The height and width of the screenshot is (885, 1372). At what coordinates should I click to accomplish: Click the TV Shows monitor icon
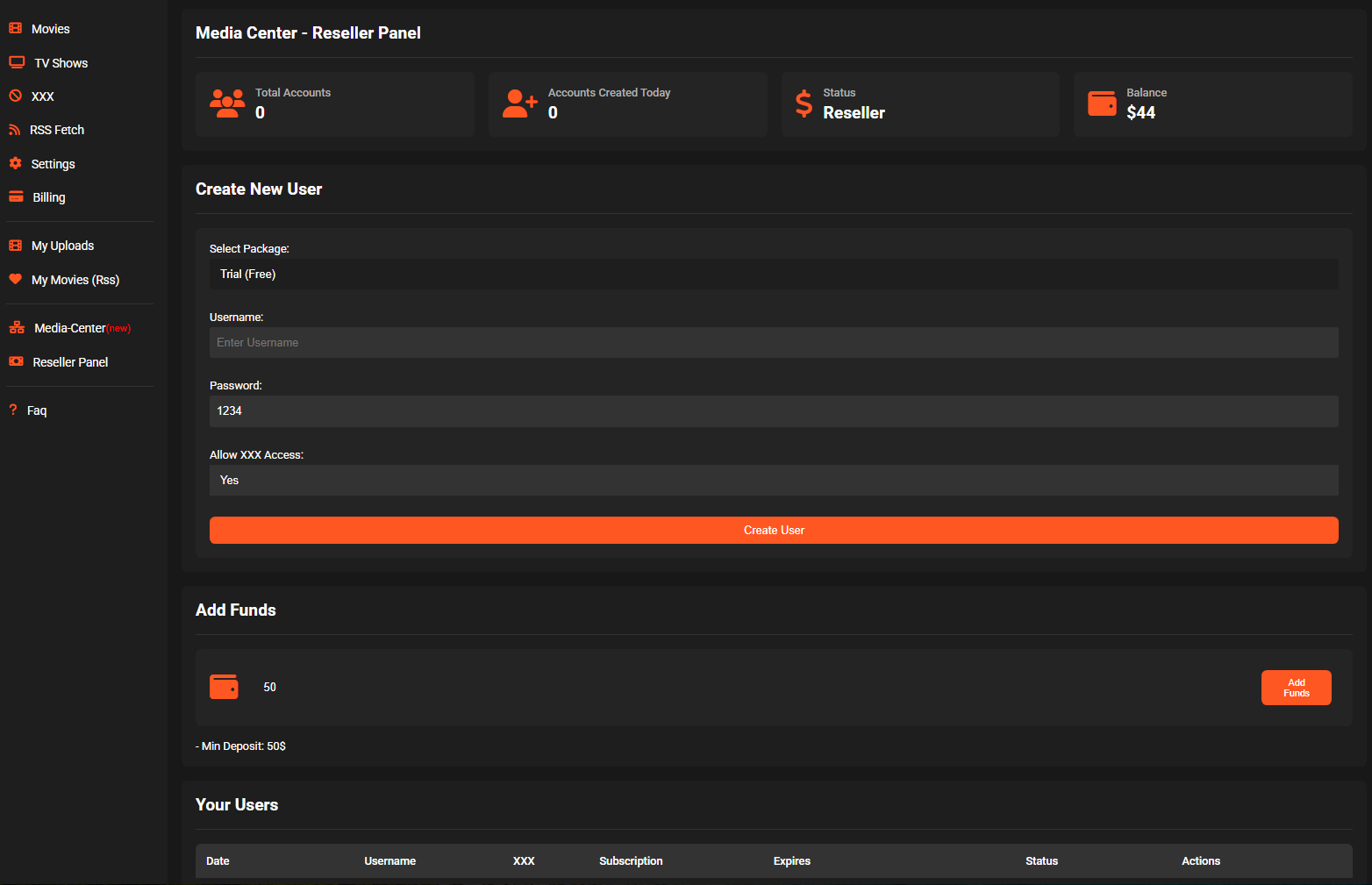click(17, 62)
